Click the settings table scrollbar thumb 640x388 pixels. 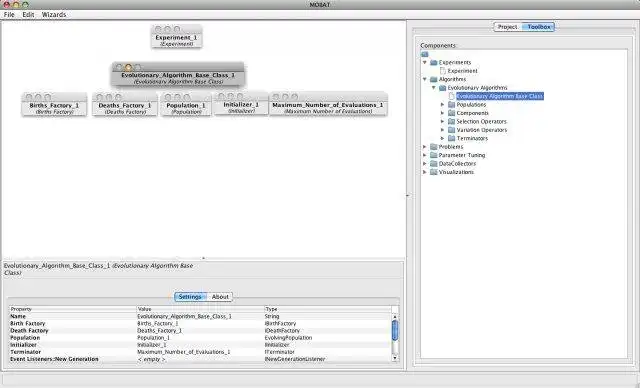395,330
